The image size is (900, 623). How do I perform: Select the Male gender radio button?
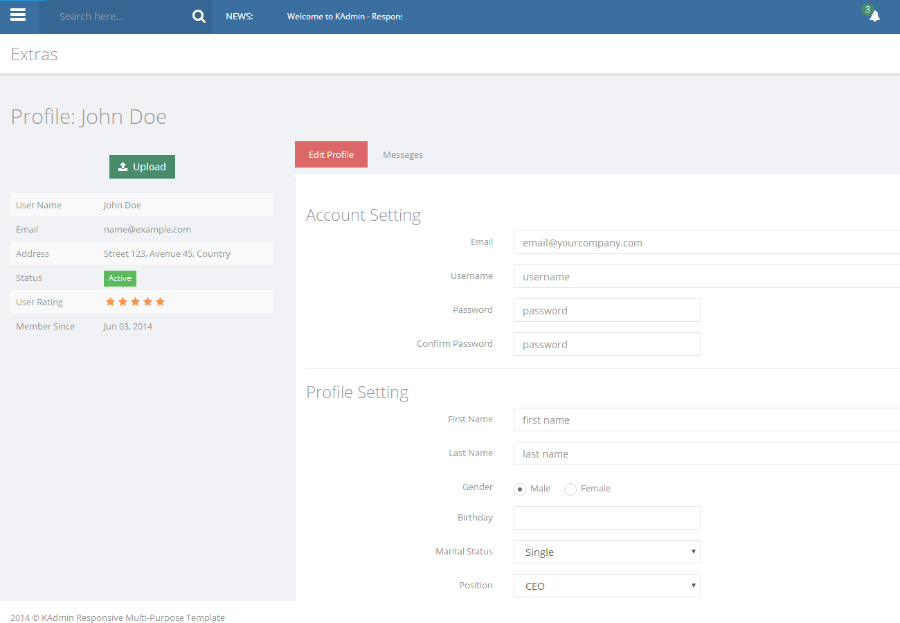(x=520, y=489)
